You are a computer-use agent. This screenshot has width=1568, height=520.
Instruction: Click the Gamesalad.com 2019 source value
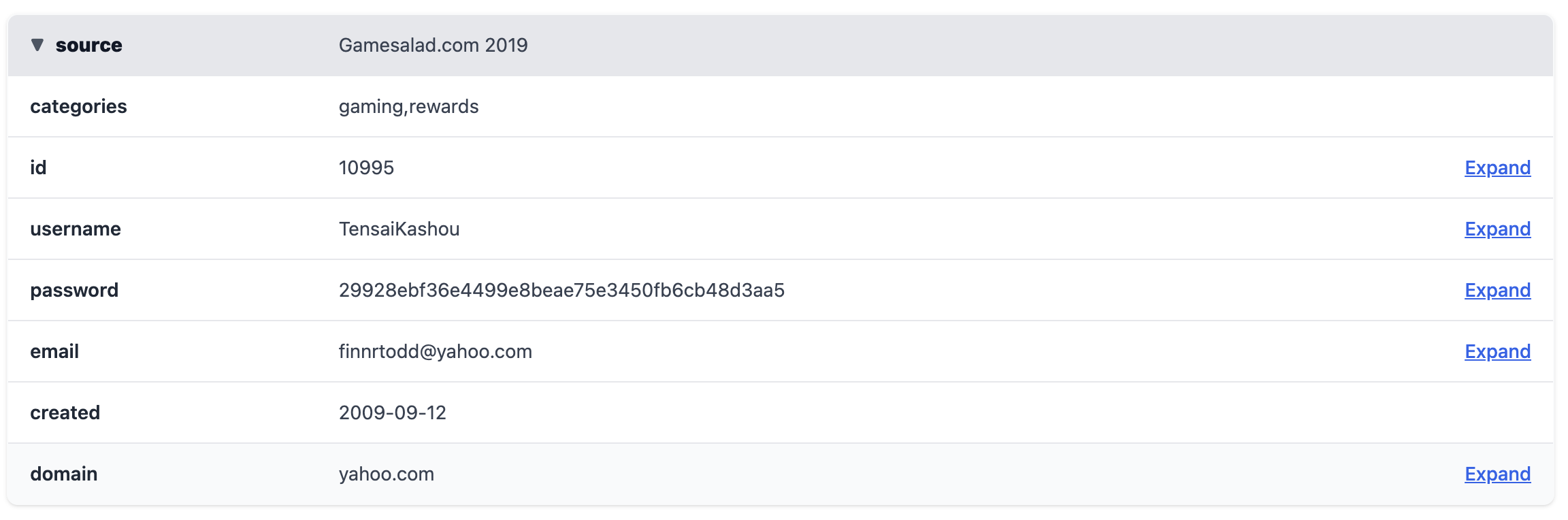coord(433,45)
